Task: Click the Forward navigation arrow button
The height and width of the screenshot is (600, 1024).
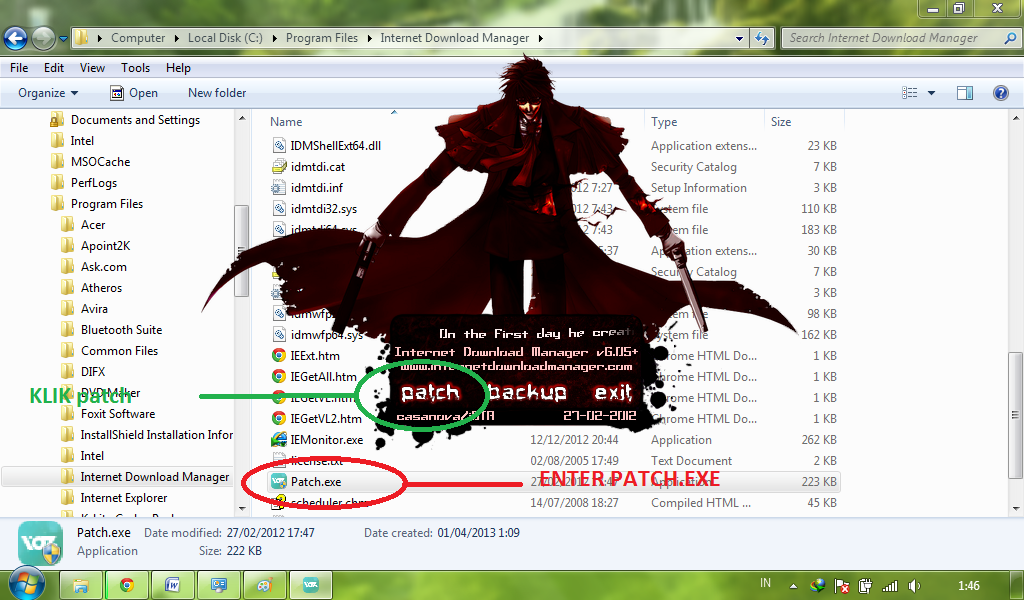Action: [x=43, y=39]
